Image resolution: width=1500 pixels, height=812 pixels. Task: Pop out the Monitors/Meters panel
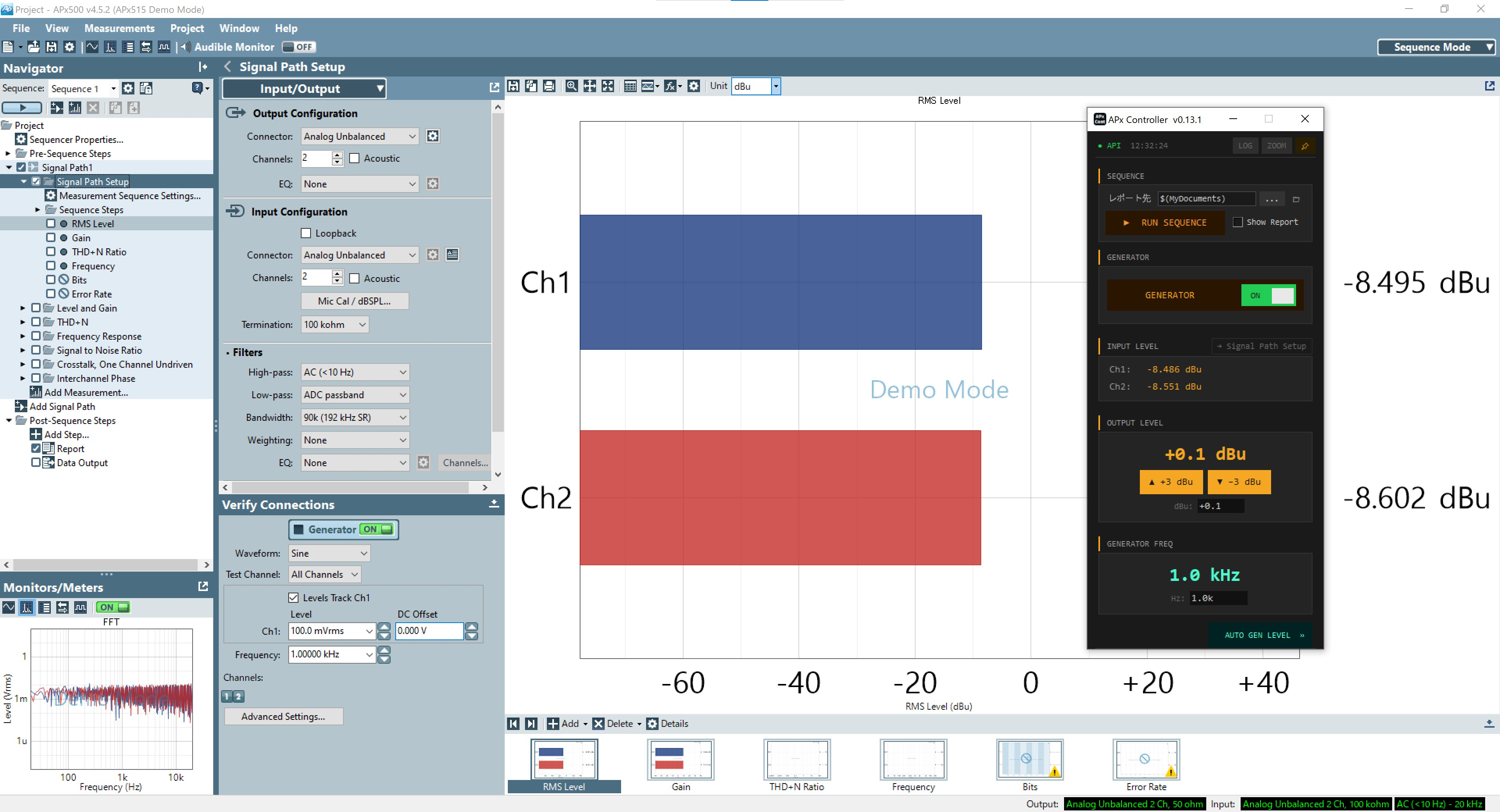(x=203, y=587)
